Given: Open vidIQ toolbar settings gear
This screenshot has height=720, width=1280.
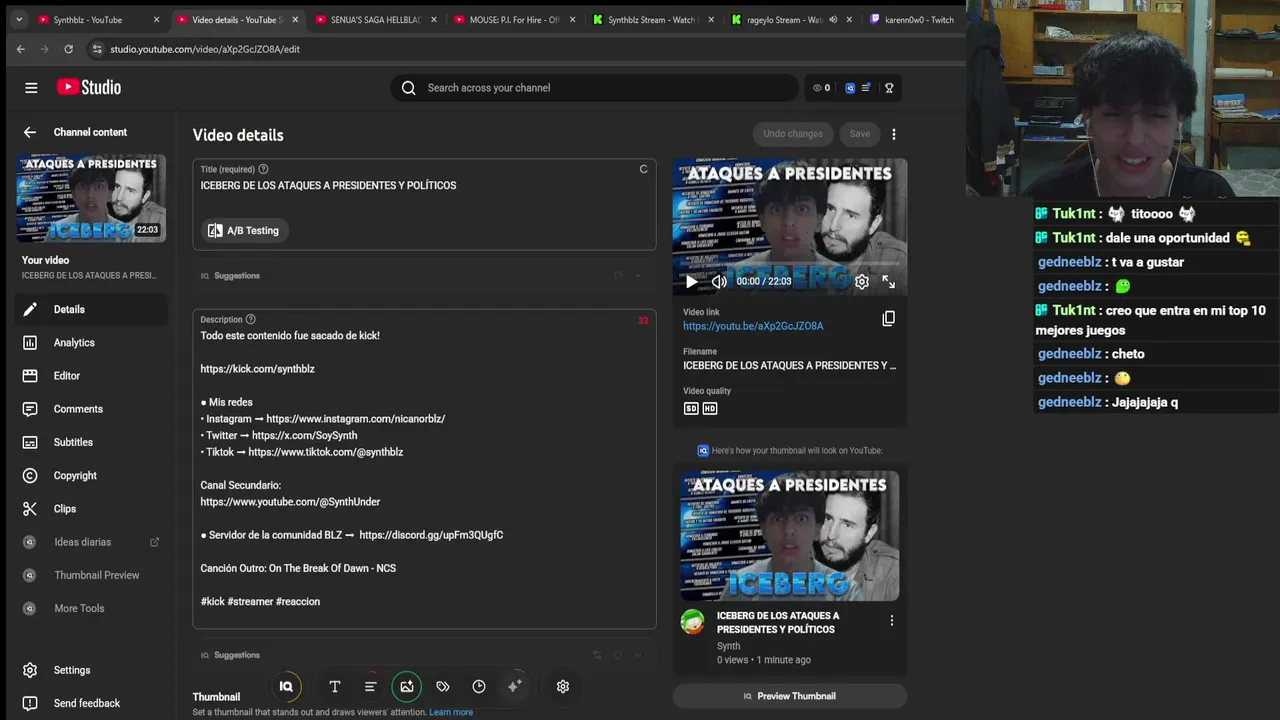Looking at the screenshot, I should click(x=563, y=687).
